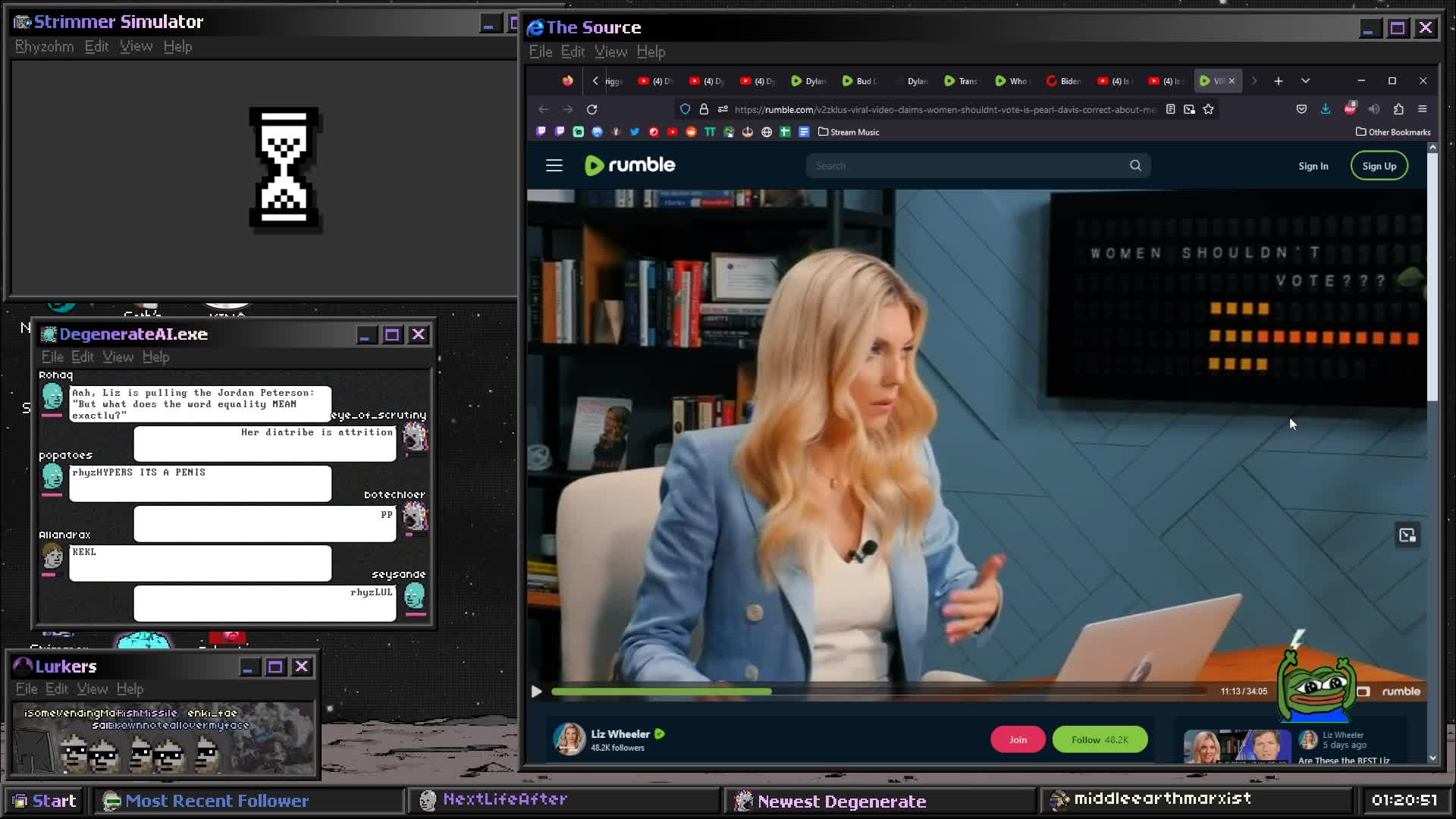The height and width of the screenshot is (819, 1456).
Task: Switch to the 'Bud L' tab
Action: click(x=860, y=81)
